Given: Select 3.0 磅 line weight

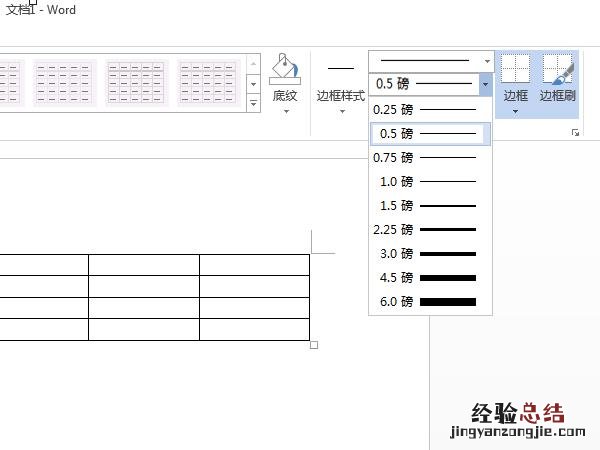Looking at the screenshot, I should (430, 254).
